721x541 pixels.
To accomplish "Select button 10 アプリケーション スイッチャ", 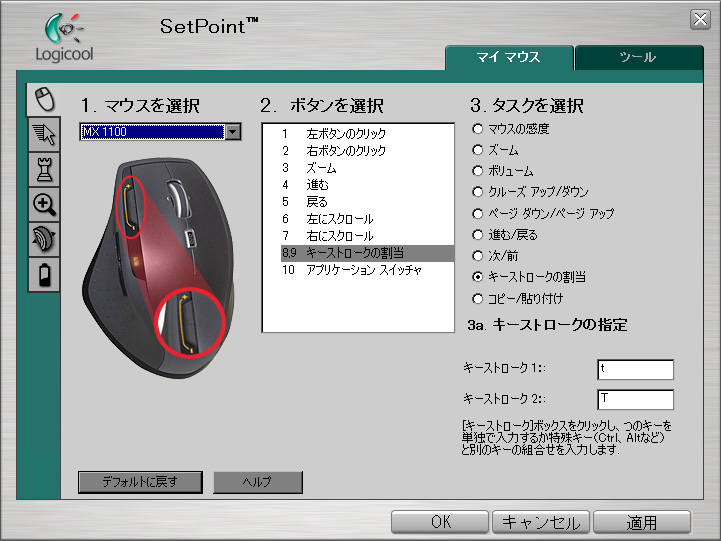I will coord(367,270).
